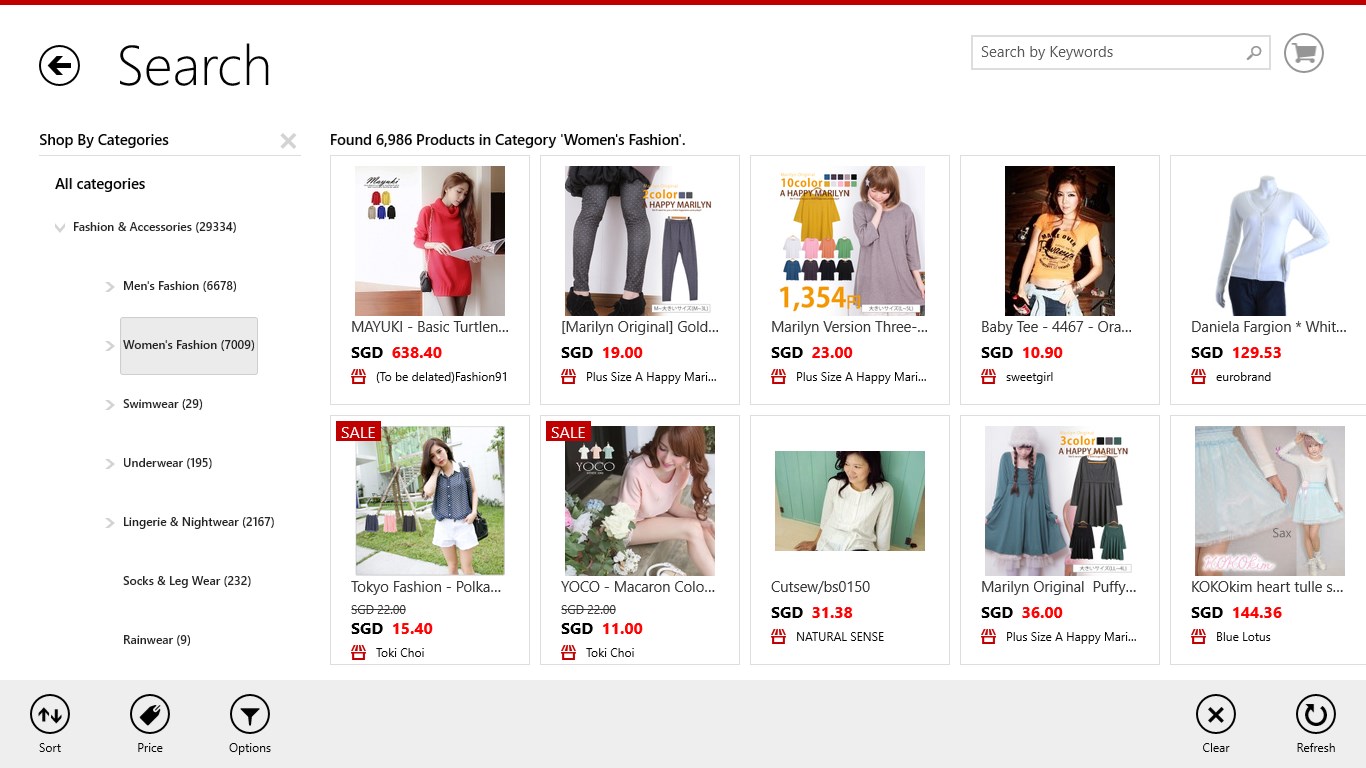Viewport: 1366px width, 768px height.
Task: Go back using the back arrow
Action: pyautogui.click(x=59, y=65)
